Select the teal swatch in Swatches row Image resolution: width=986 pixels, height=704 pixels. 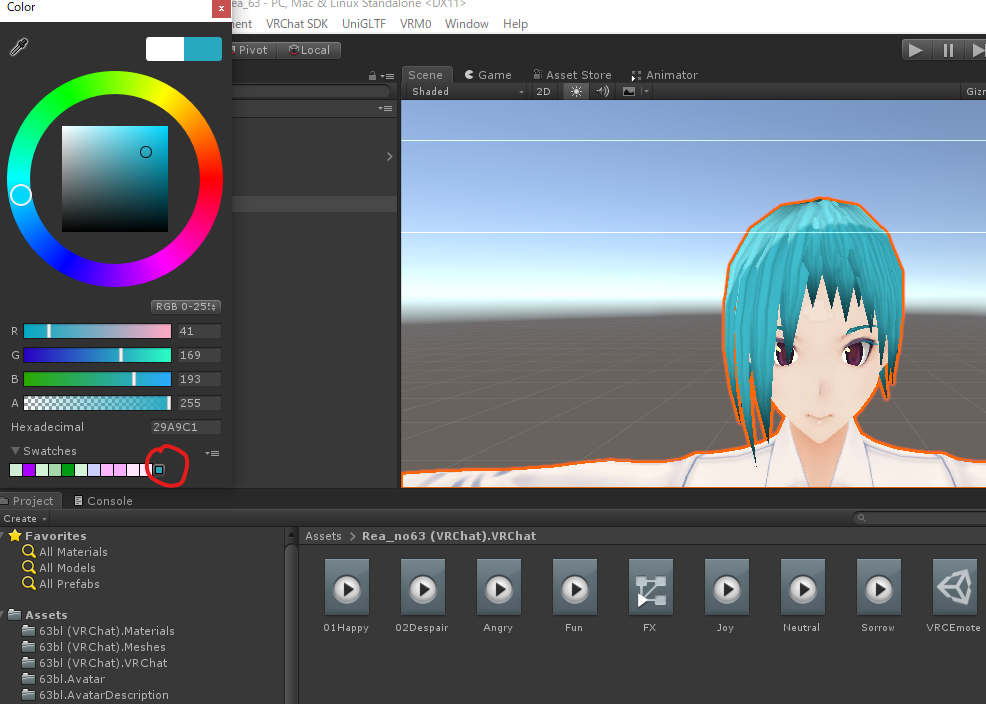(x=159, y=470)
